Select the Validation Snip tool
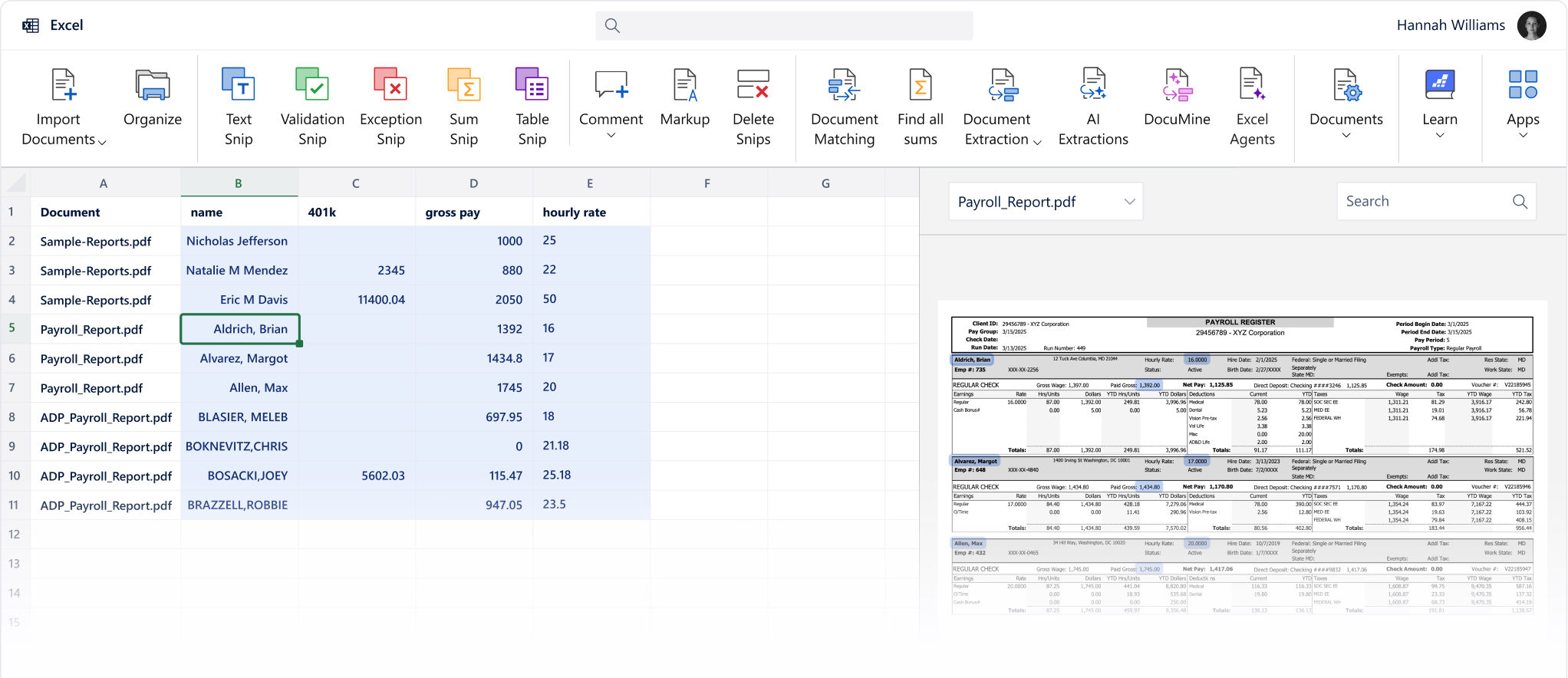Viewport: 1568px width, 678px height. [x=312, y=84]
